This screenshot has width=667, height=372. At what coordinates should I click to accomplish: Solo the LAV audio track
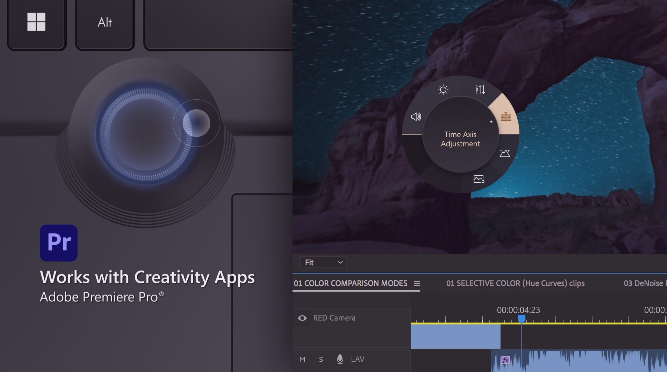(321, 360)
